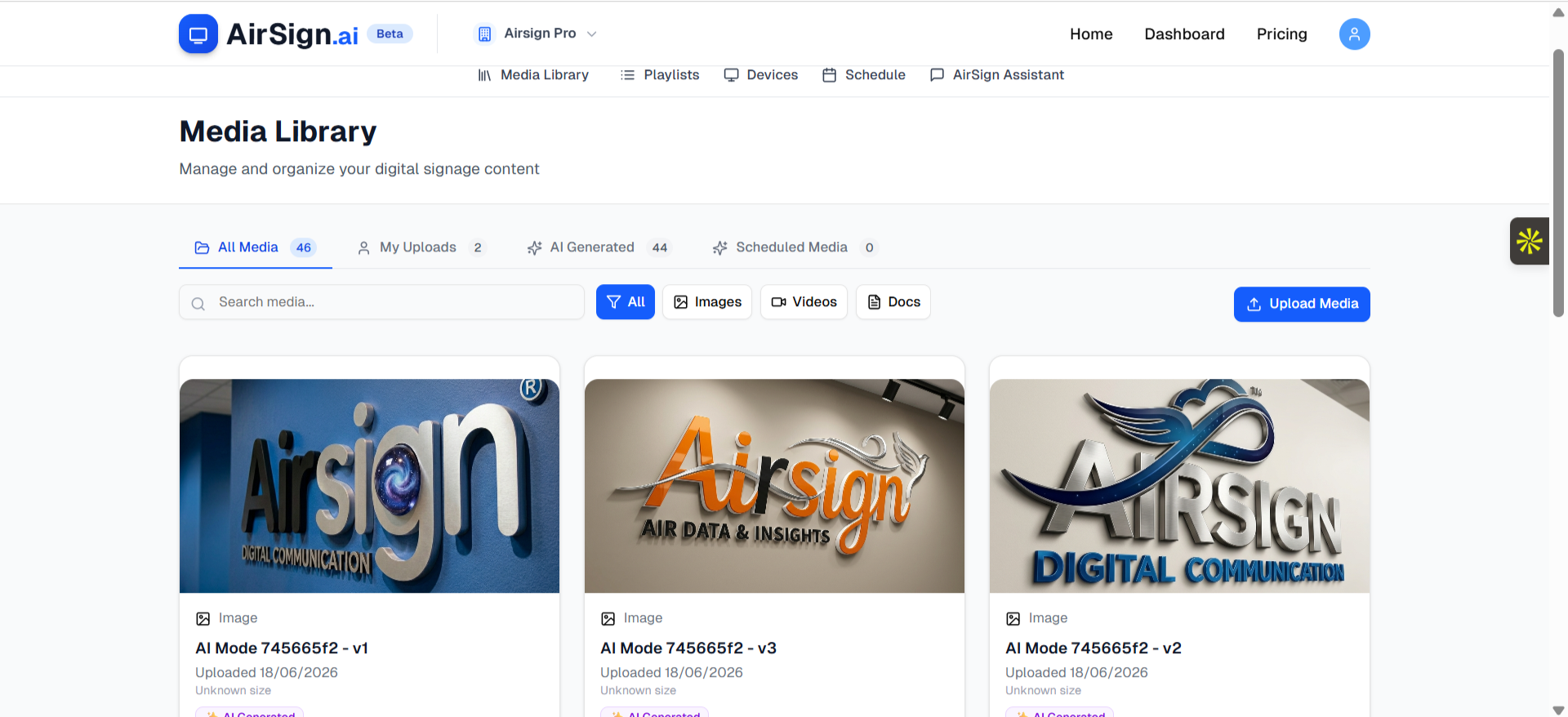Image resolution: width=1568 pixels, height=717 pixels.
Task: Click the image type icon on v2 card
Action: (x=1013, y=619)
